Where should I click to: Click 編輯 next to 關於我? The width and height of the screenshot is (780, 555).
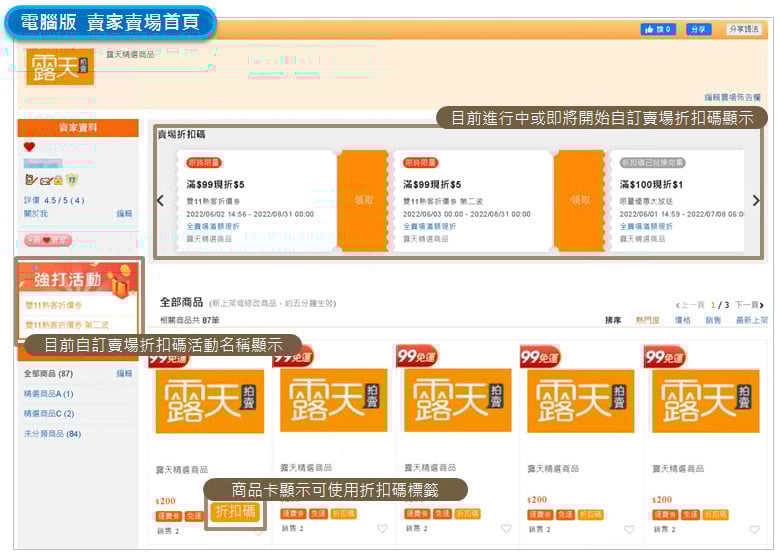[124, 214]
